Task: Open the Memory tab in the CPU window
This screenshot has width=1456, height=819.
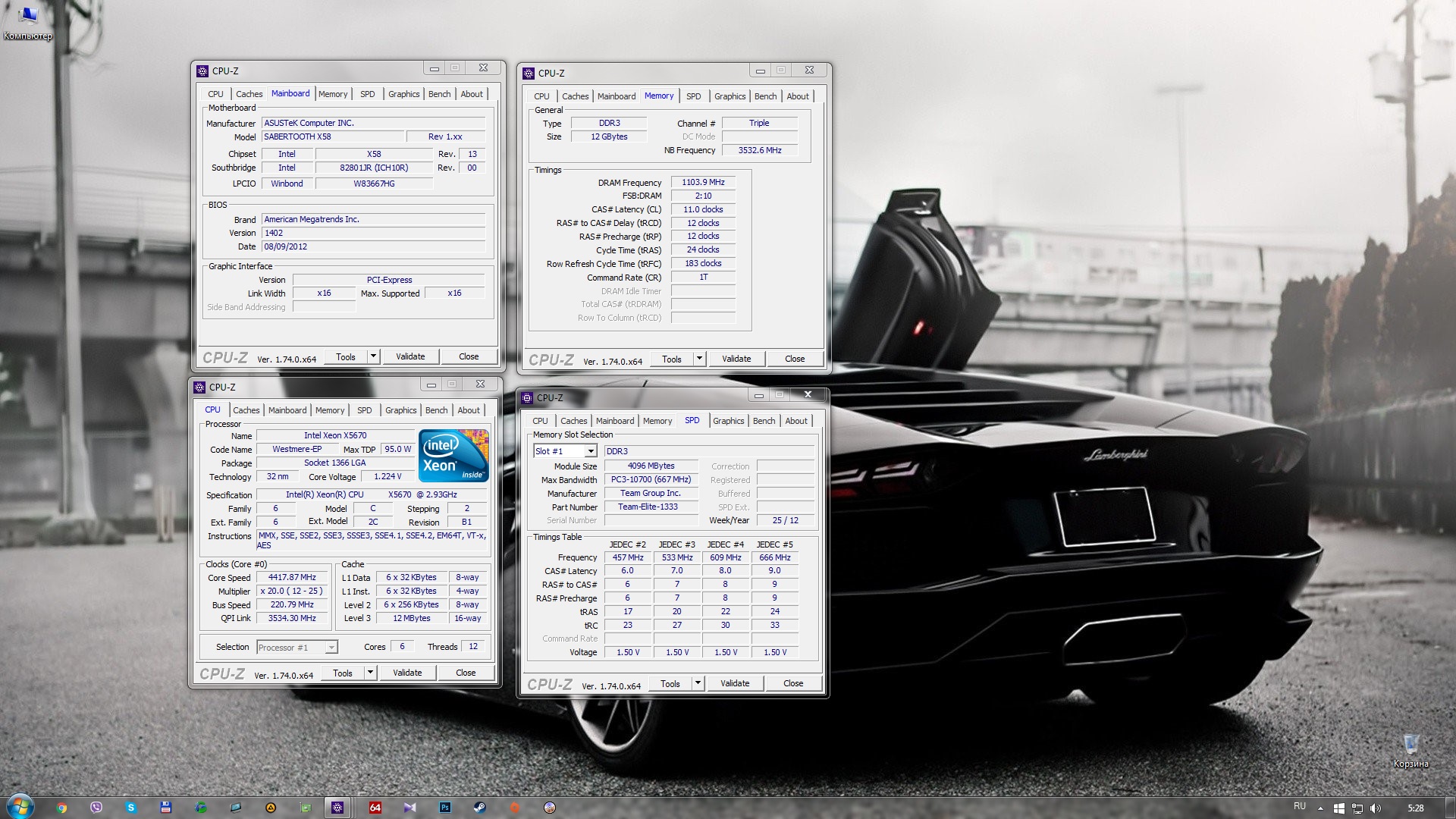Action: click(x=330, y=410)
